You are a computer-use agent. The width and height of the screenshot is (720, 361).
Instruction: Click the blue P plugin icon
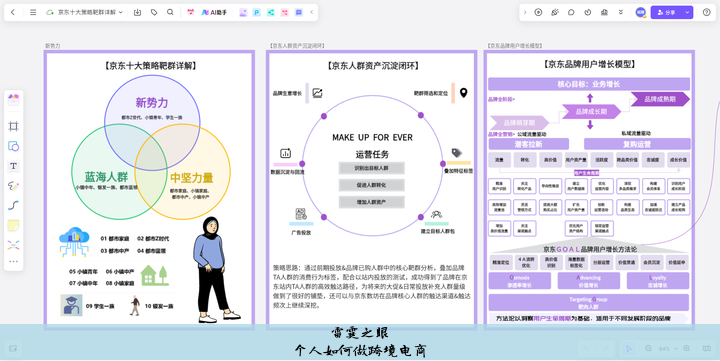click(x=257, y=12)
